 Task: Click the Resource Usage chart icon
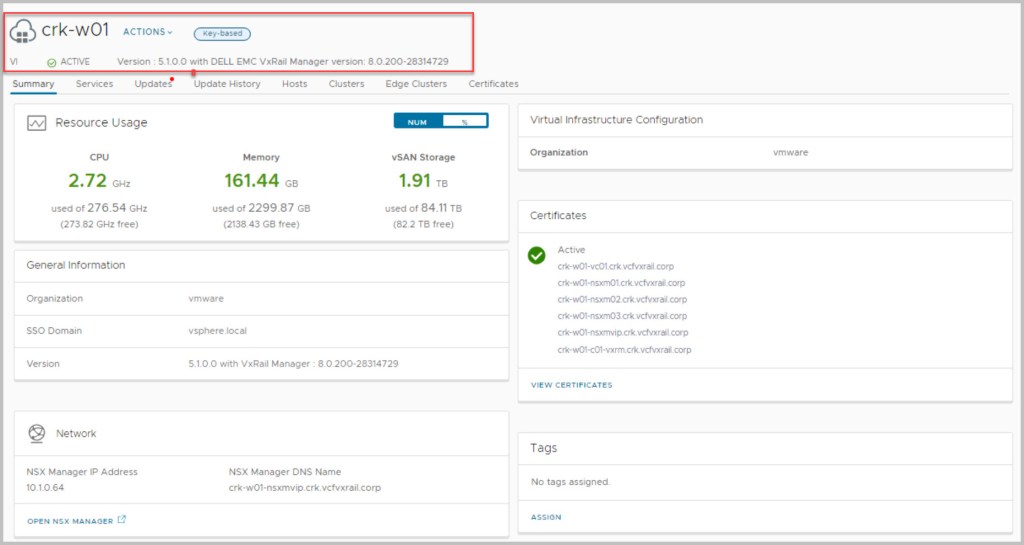pos(37,123)
